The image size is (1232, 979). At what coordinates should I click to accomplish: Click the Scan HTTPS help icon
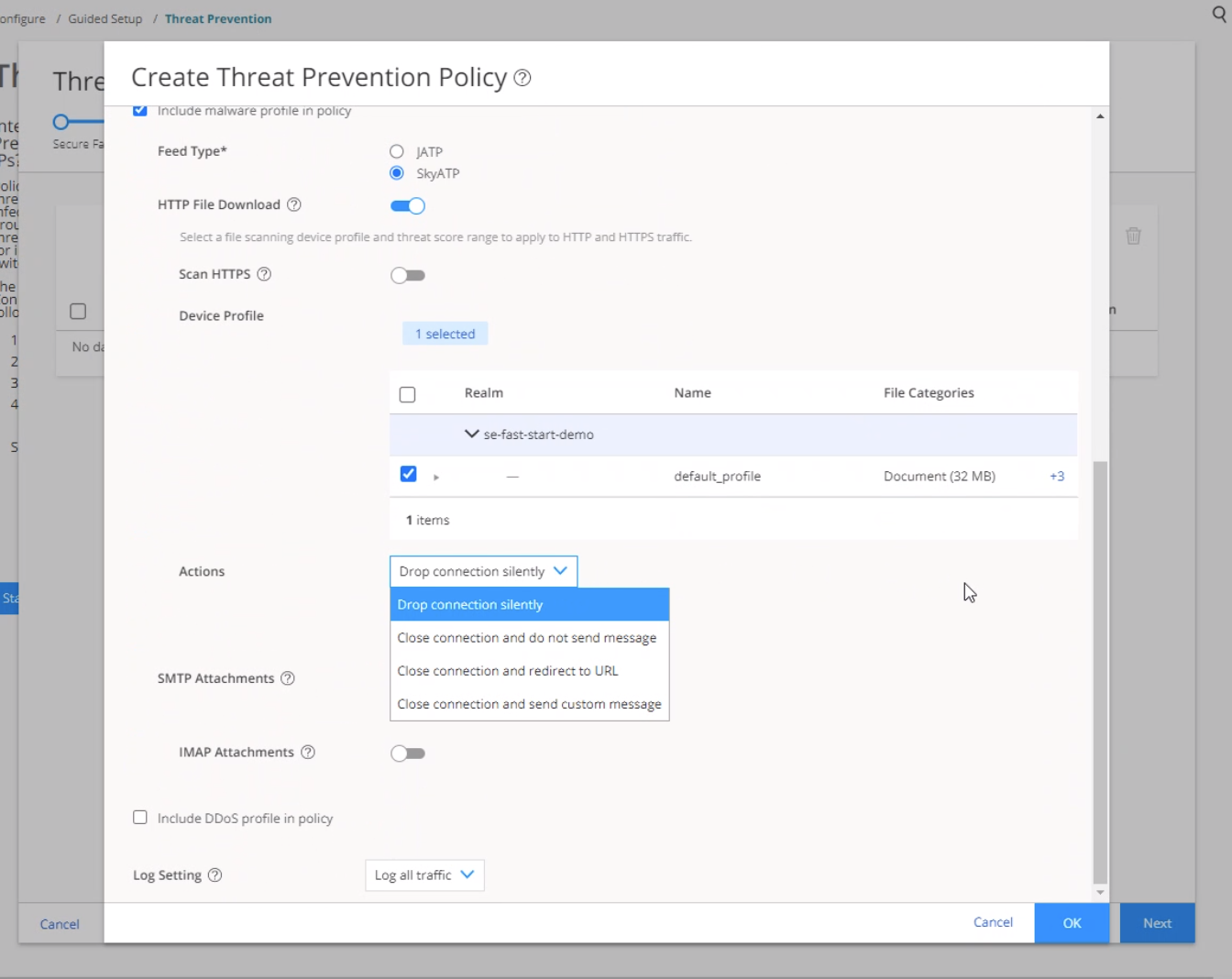click(x=263, y=274)
